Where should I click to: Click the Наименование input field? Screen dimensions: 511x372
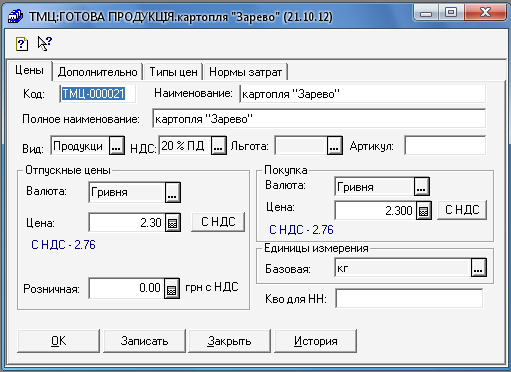tap(362, 94)
